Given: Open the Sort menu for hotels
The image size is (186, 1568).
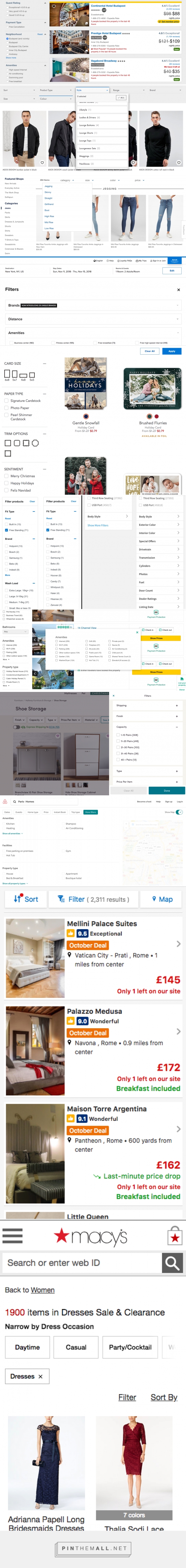Looking at the screenshot, I should pyautogui.click(x=25, y=898).
